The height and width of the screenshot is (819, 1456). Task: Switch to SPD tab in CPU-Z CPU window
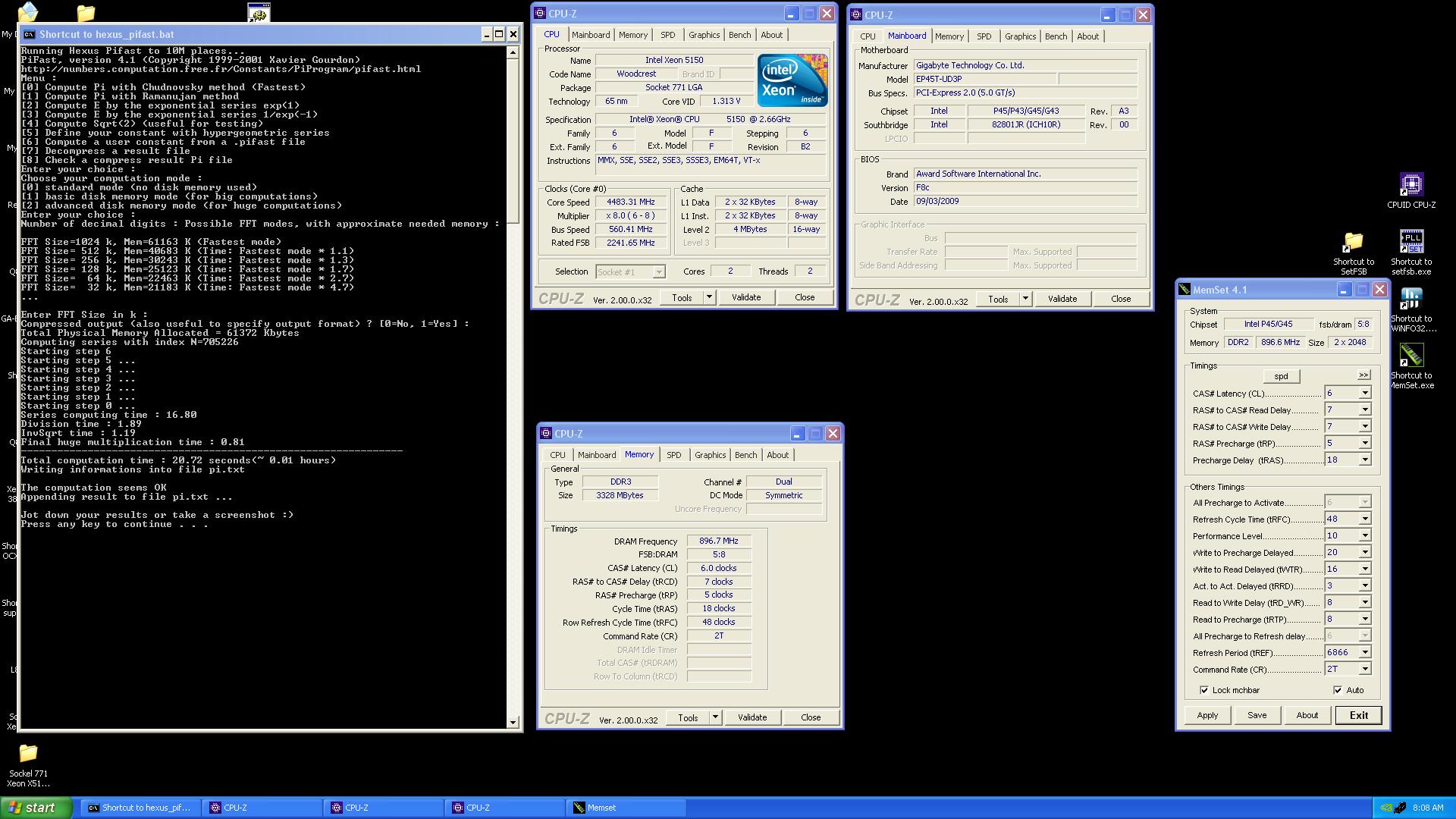pos(667,35)
